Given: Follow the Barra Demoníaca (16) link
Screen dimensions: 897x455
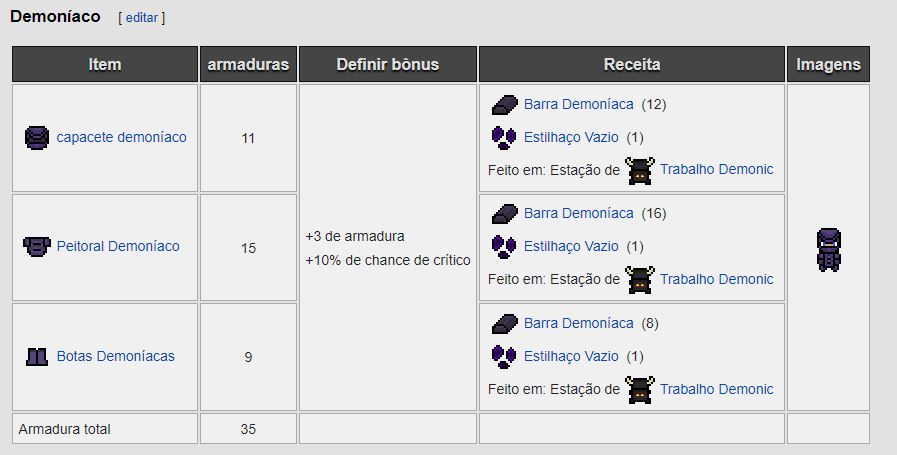Looking at the screenshot, I should coord(578,213).
